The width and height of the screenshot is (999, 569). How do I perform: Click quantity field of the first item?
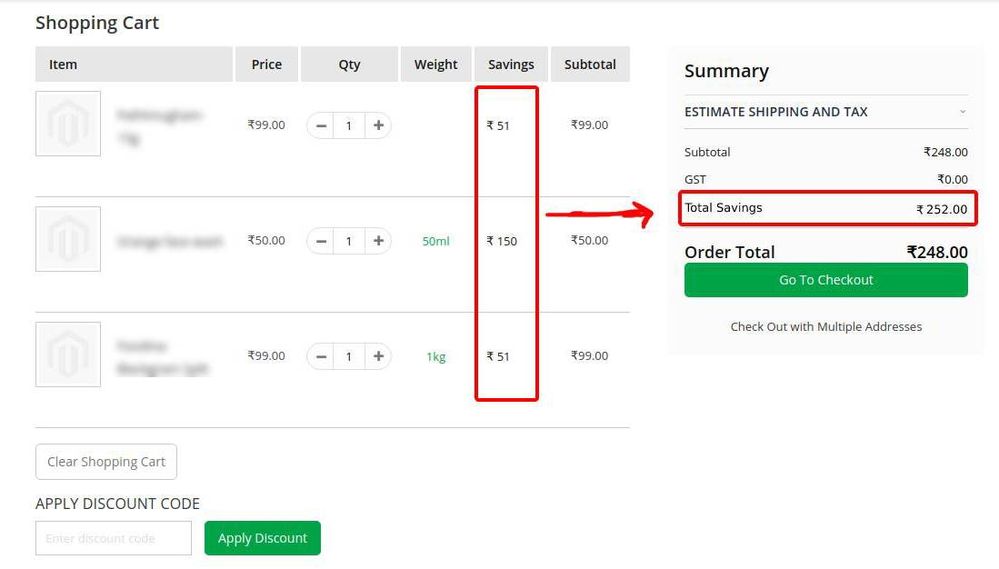pos(349,126)
